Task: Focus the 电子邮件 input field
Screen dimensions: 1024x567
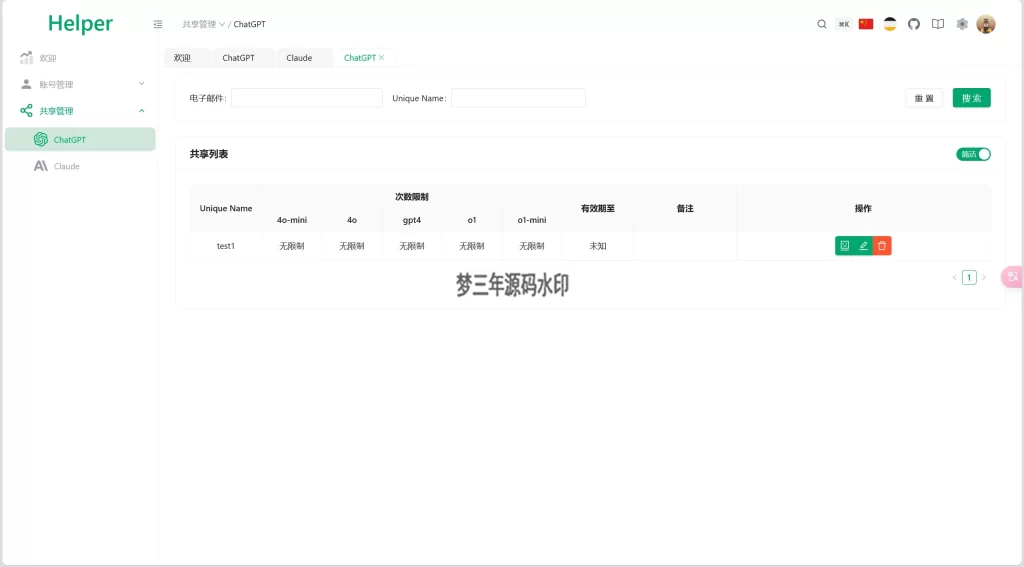Action: coord(307,98)
